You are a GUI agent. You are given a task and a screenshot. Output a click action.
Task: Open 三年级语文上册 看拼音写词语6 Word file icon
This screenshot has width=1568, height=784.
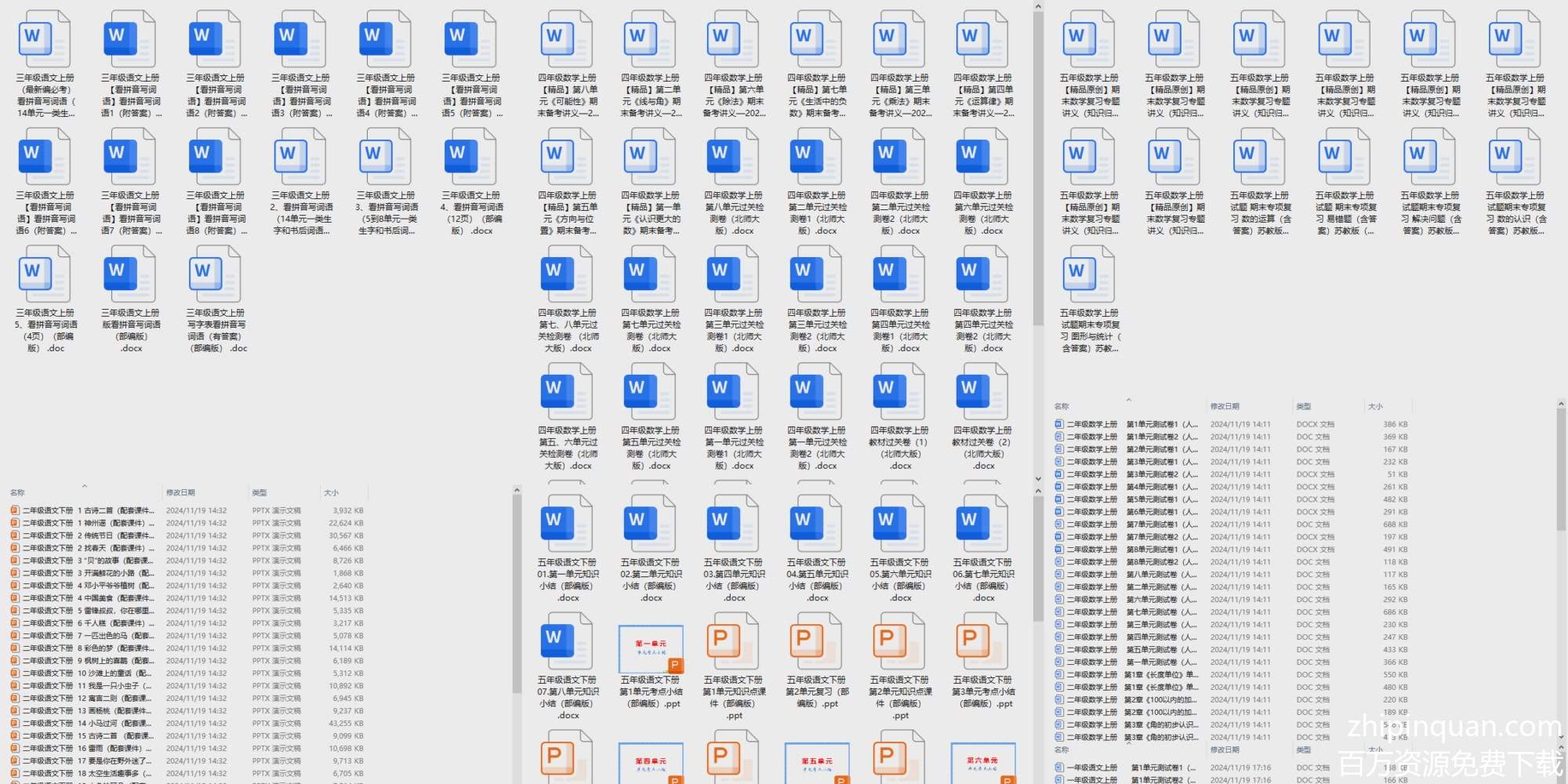tap(45, 157)
